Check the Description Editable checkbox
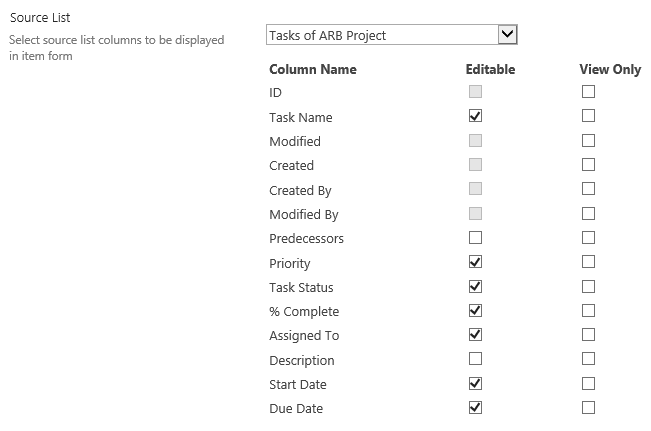 click(475, 359)
